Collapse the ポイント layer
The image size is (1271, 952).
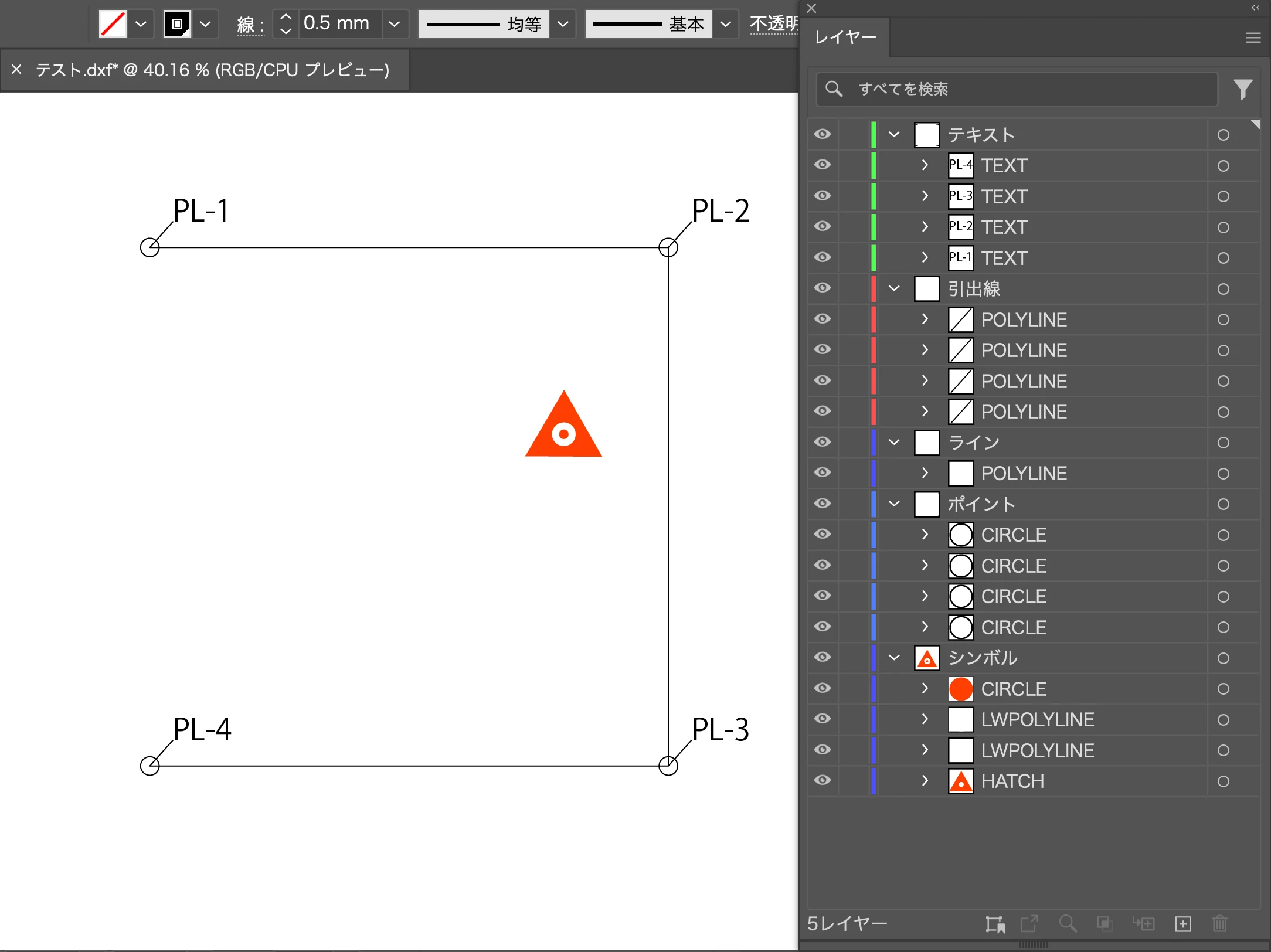[x=893, y=504]
